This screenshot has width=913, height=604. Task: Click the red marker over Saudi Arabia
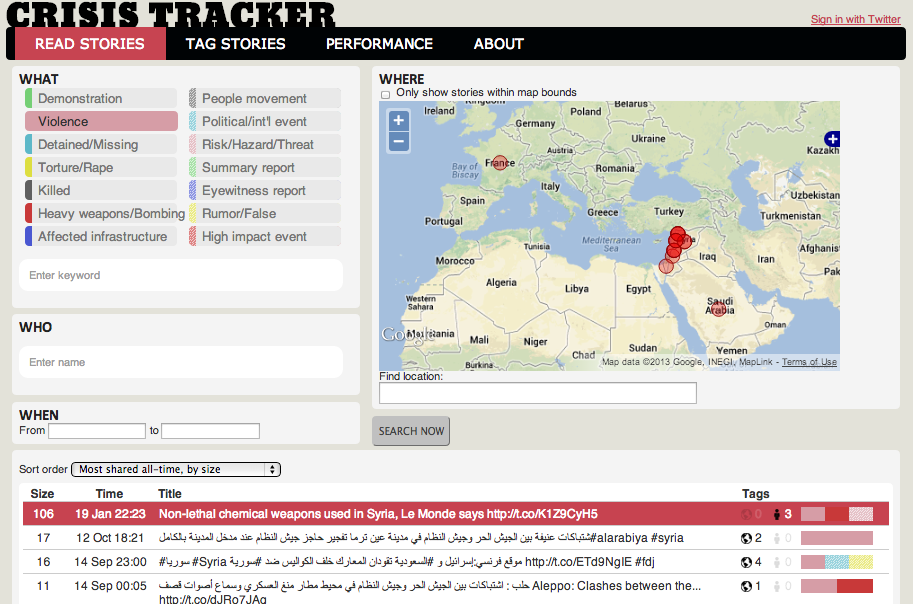coord(718,309)
